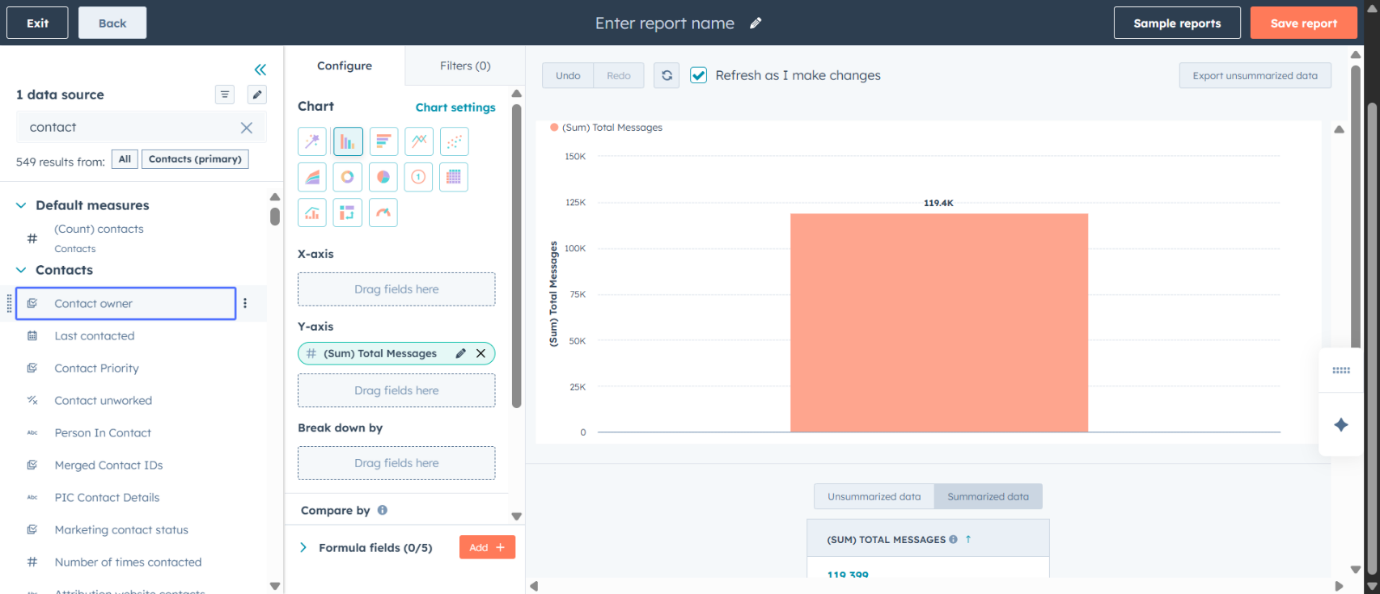Open the Summarized data tab
1380x594 pixels.
pos(988,495)
